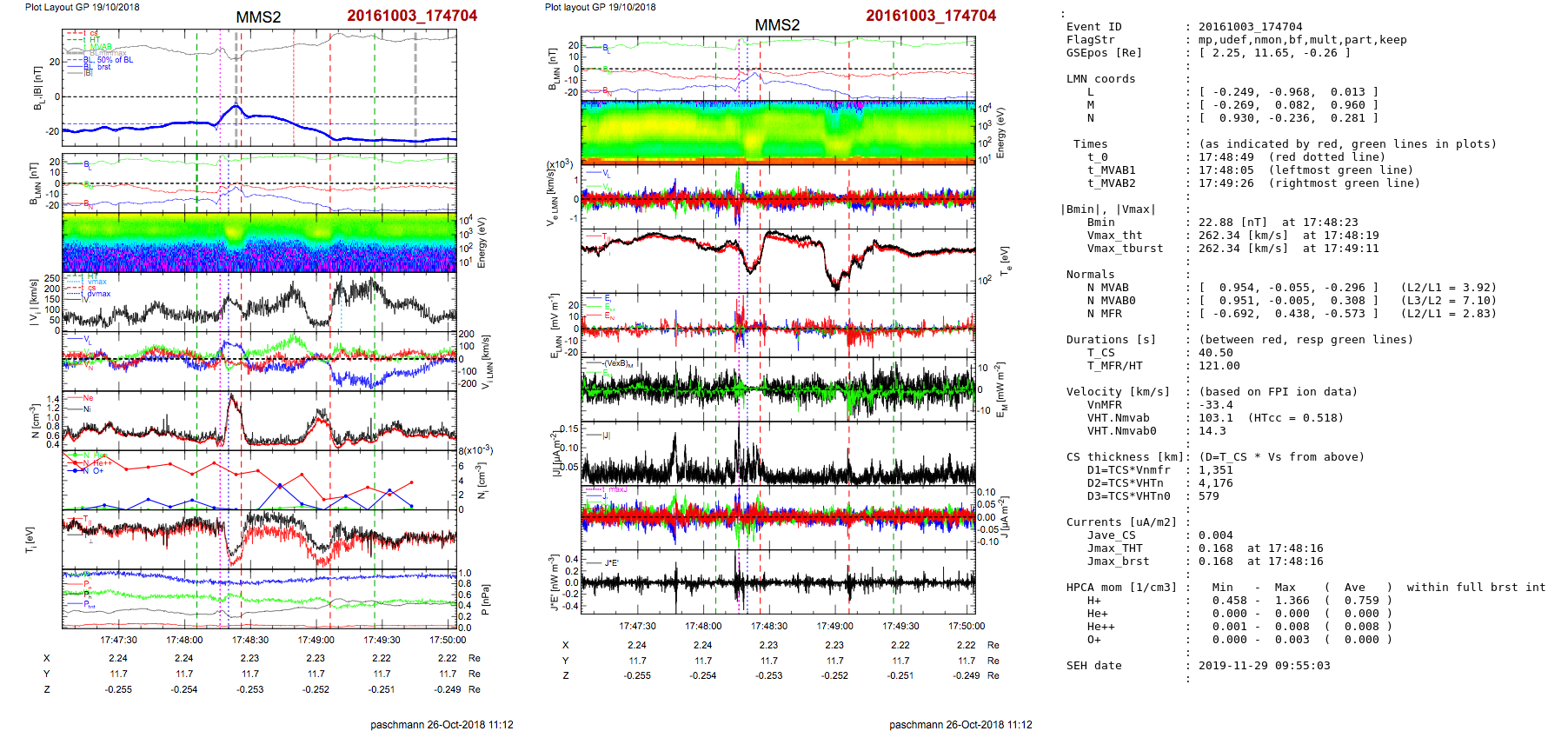Select the D3=TCS*VHTn0 value '579'
Screen dimensions: 1568x731
tap(1208, 496)
